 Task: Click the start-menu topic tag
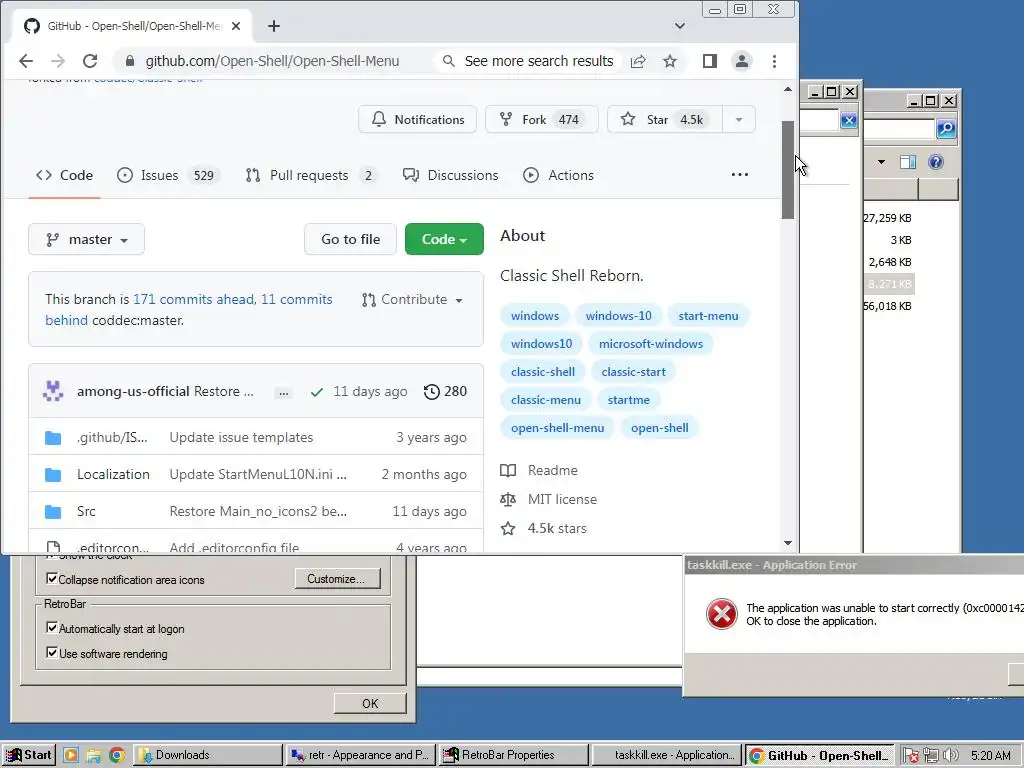[x=708, y=315]
